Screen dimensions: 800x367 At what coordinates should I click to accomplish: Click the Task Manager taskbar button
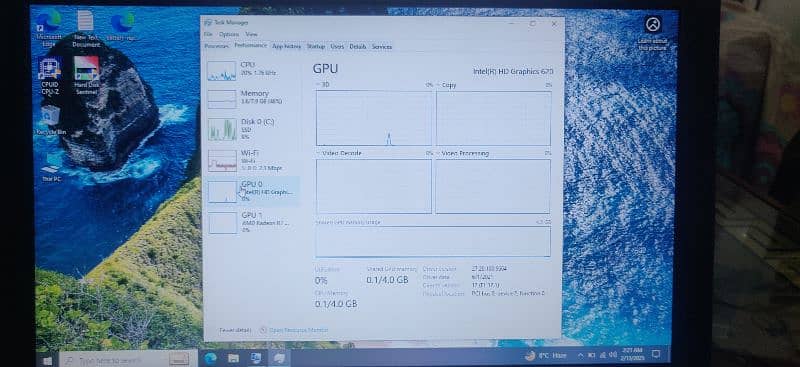[x=279, y=358]
